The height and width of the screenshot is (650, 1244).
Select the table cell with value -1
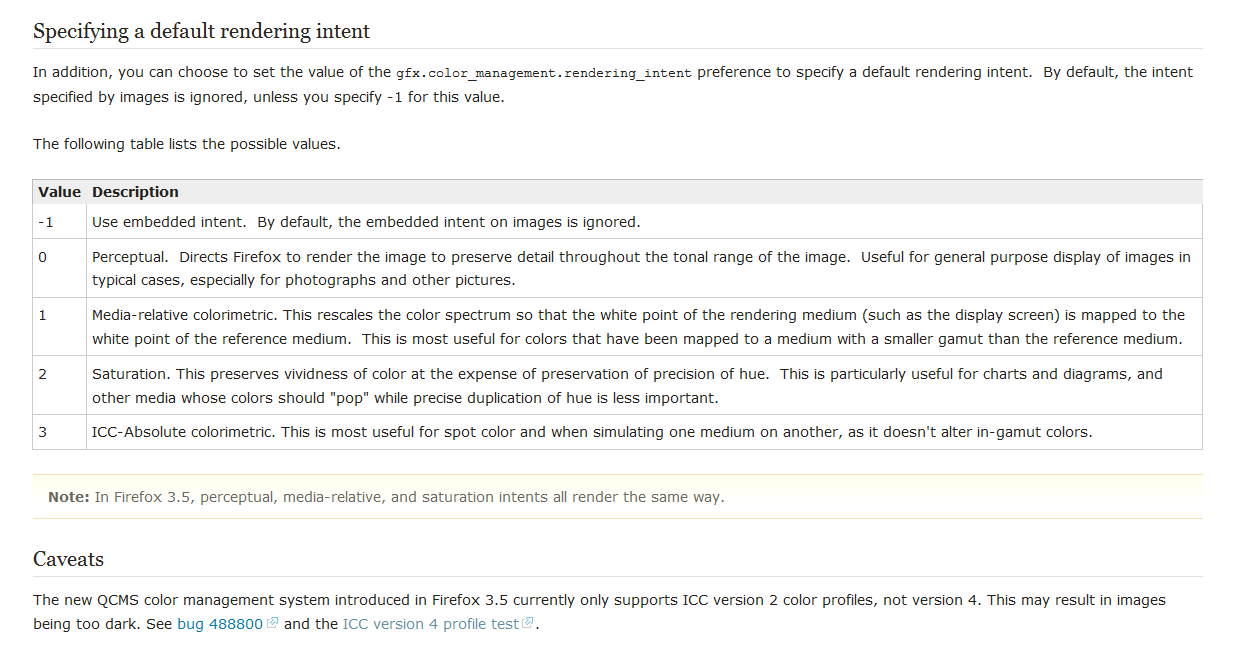[x=59, y=222]
